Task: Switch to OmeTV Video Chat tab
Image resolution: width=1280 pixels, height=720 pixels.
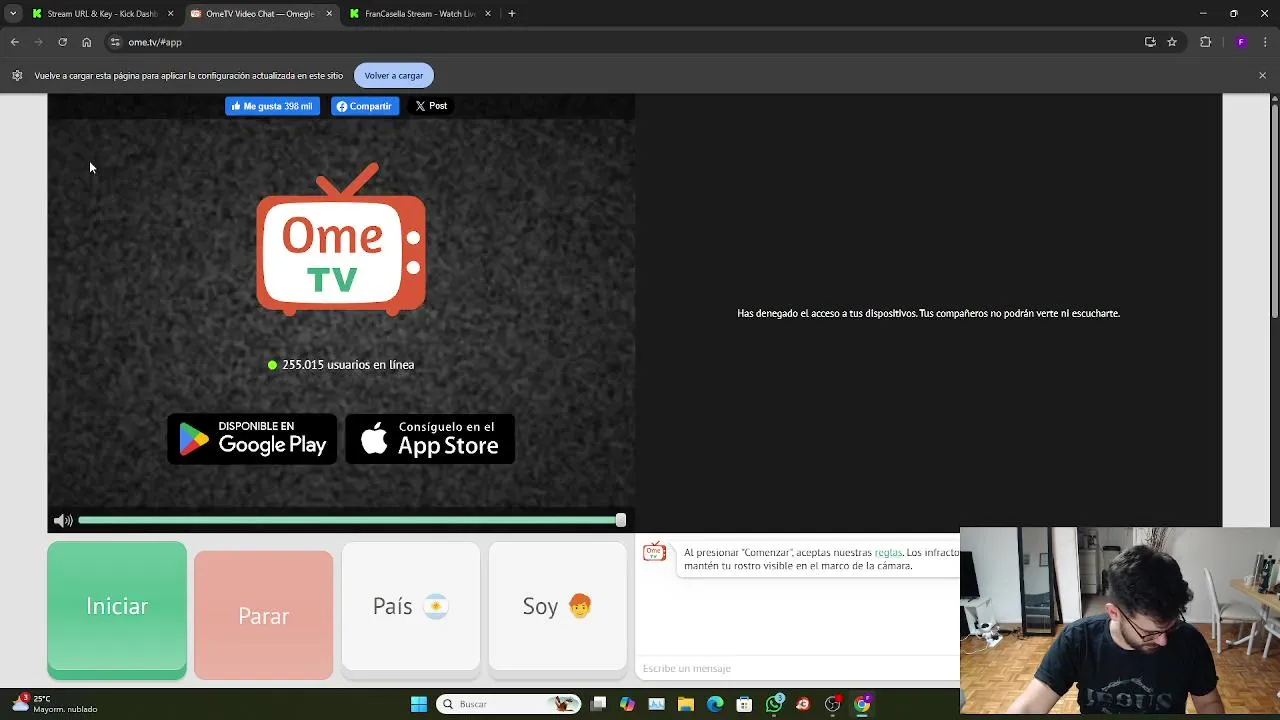Action: click(260, 14)
